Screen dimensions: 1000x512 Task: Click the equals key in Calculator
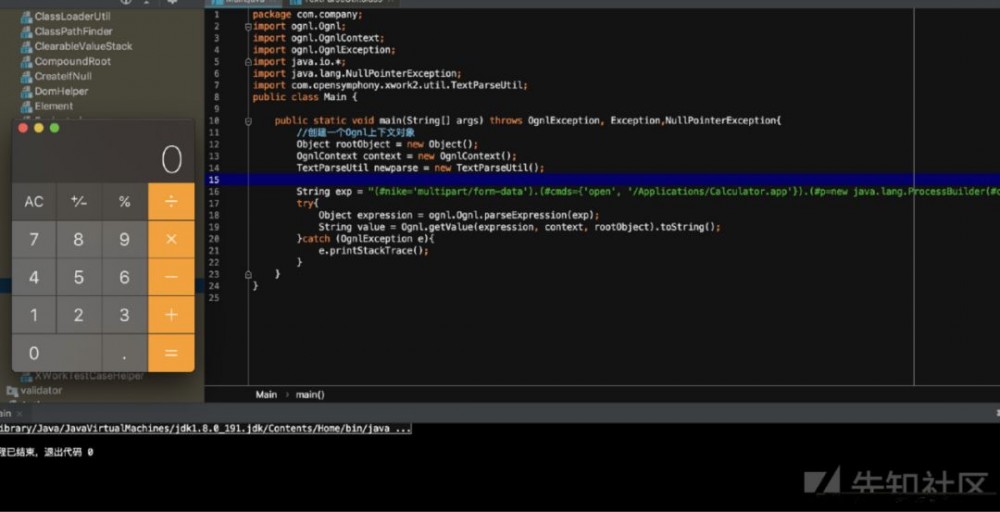point(171,353)
